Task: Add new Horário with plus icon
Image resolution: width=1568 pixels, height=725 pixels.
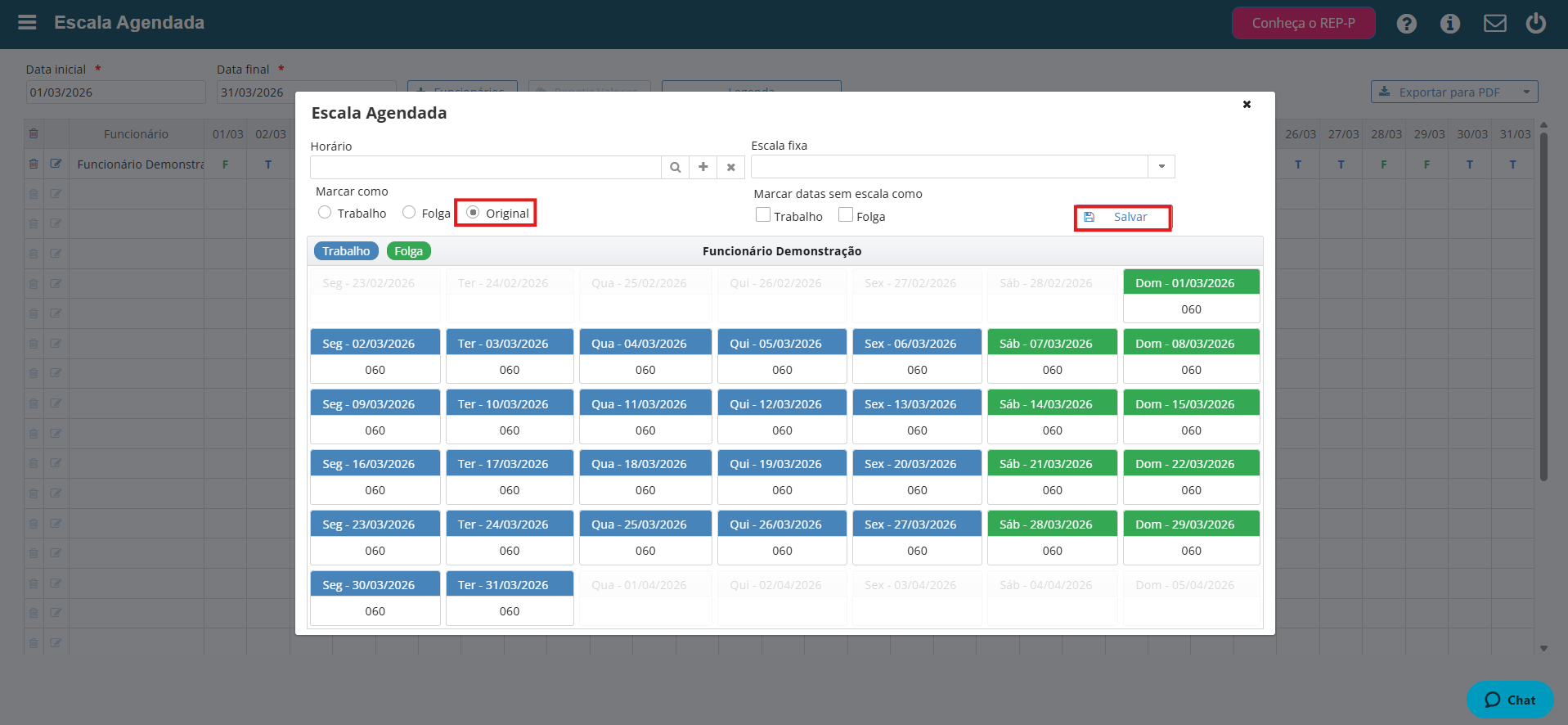Action: (x=703, y=167)
